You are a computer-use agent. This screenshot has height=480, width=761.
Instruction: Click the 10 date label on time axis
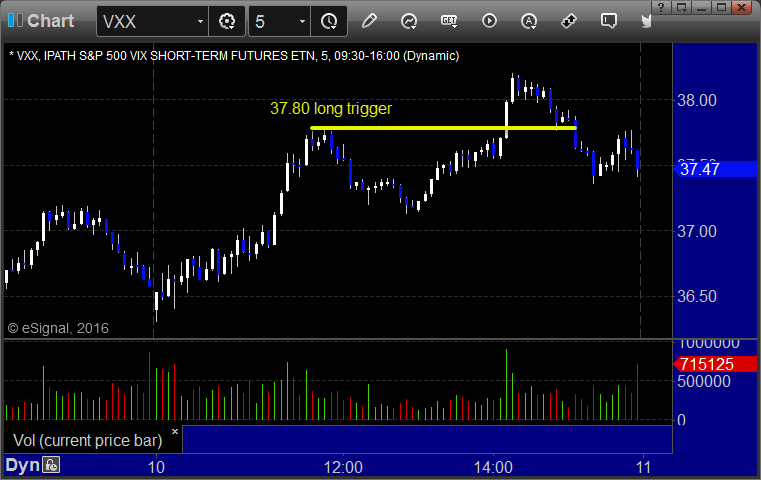click(156, 467)
